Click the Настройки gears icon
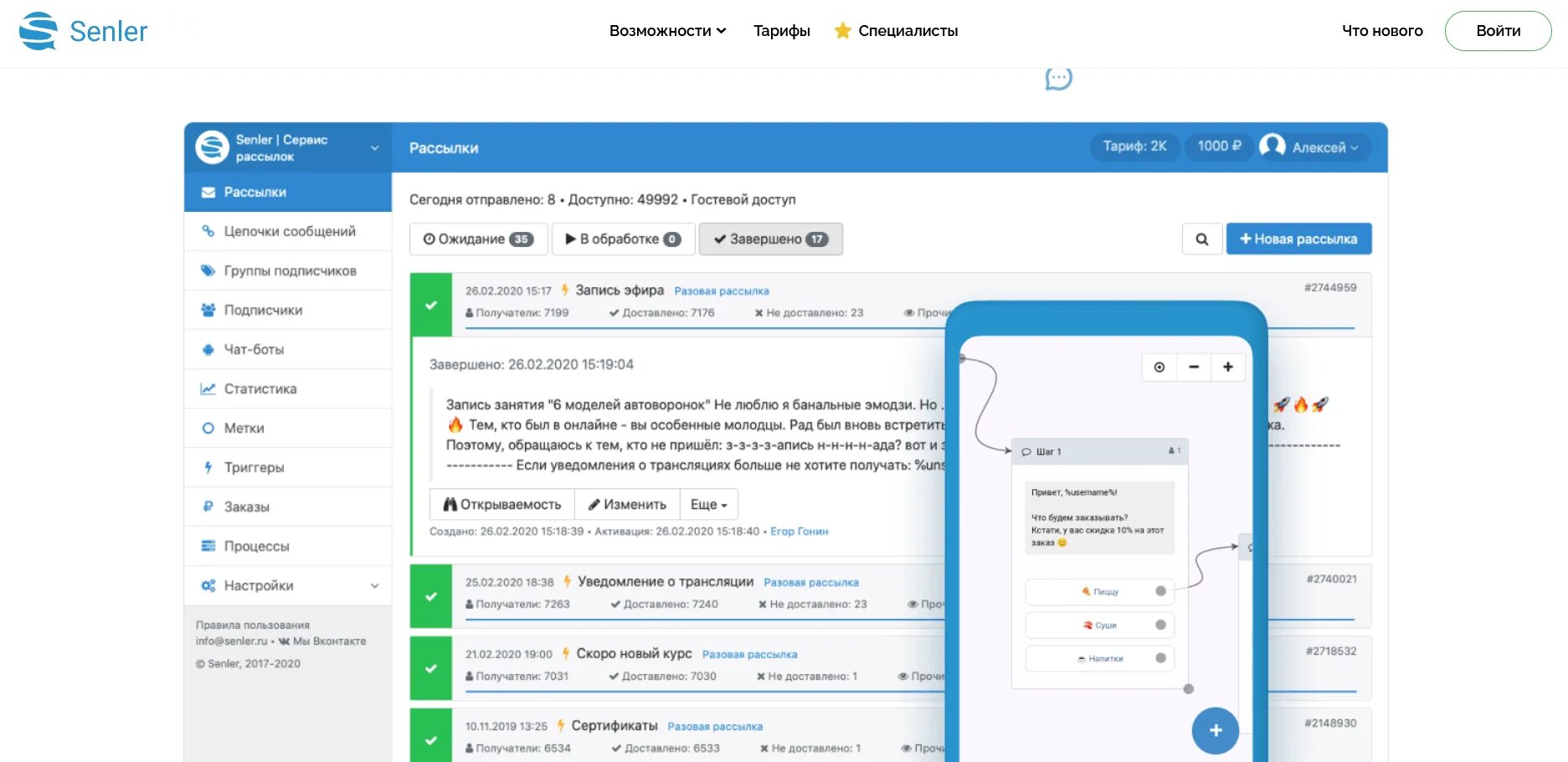 pyautogui.click(x=208, y=585)
